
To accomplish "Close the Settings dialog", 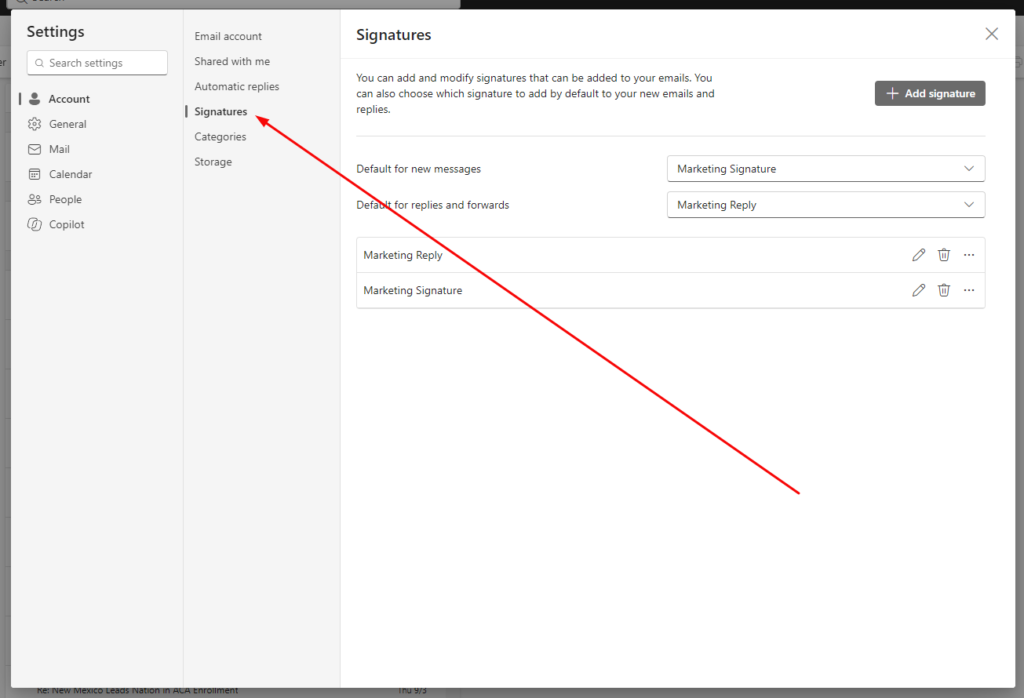I will coord(991,34).
